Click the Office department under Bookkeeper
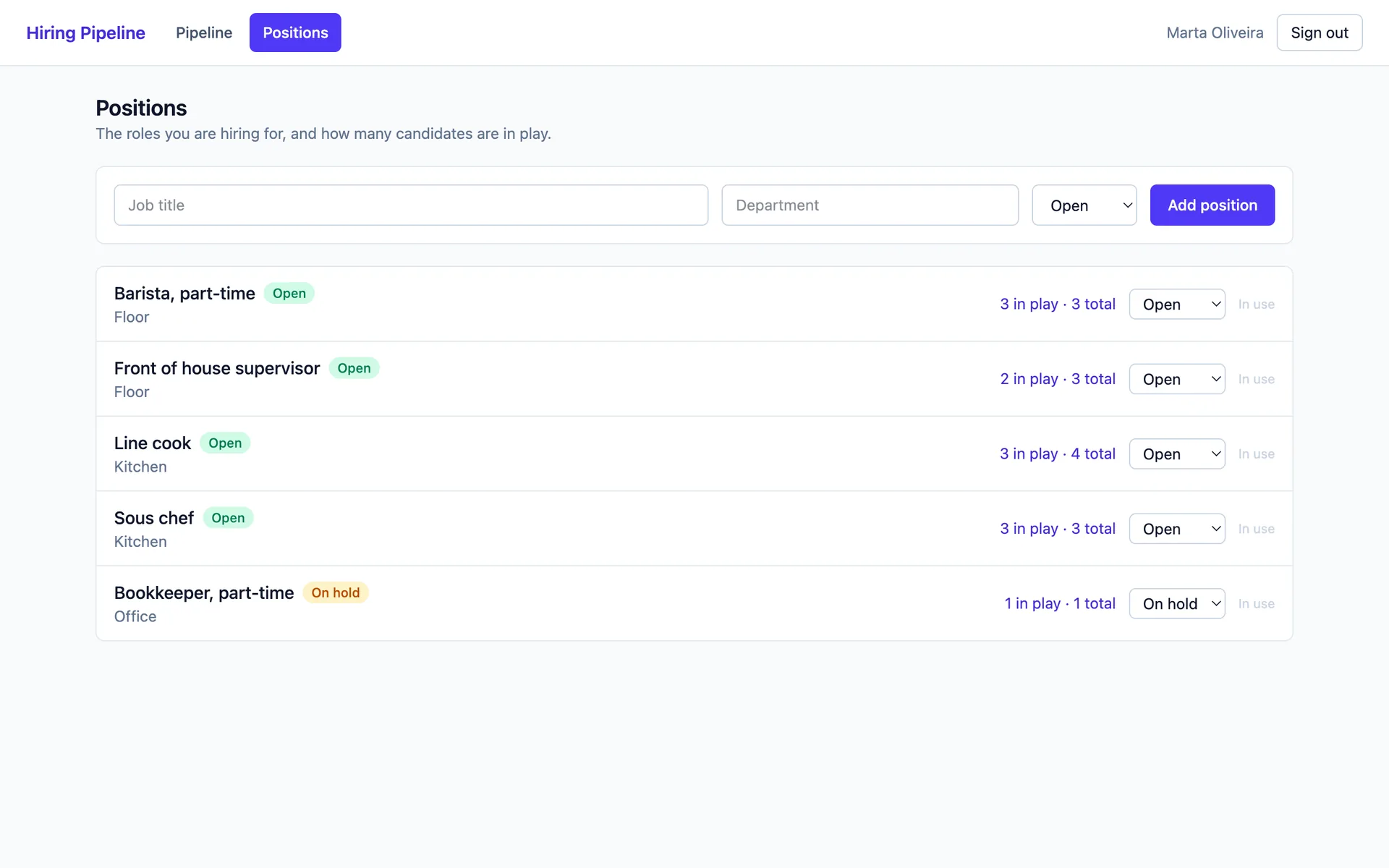 coord(135,617)
